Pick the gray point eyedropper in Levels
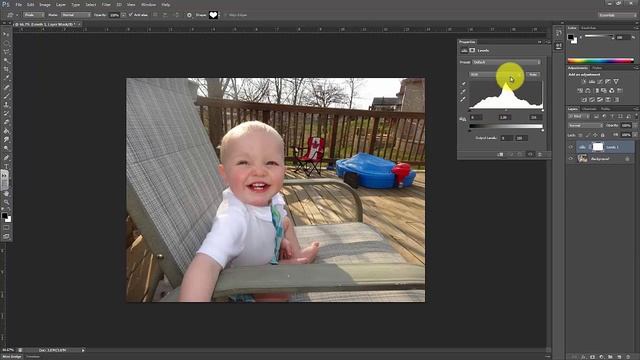Screen dimensions: 640x360 click(463, 91)
